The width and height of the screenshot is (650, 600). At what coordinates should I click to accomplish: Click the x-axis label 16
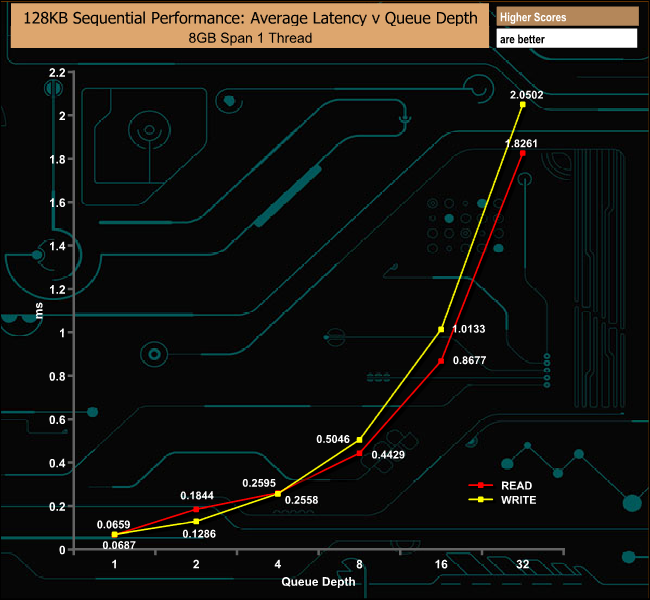tap(441, 564)
